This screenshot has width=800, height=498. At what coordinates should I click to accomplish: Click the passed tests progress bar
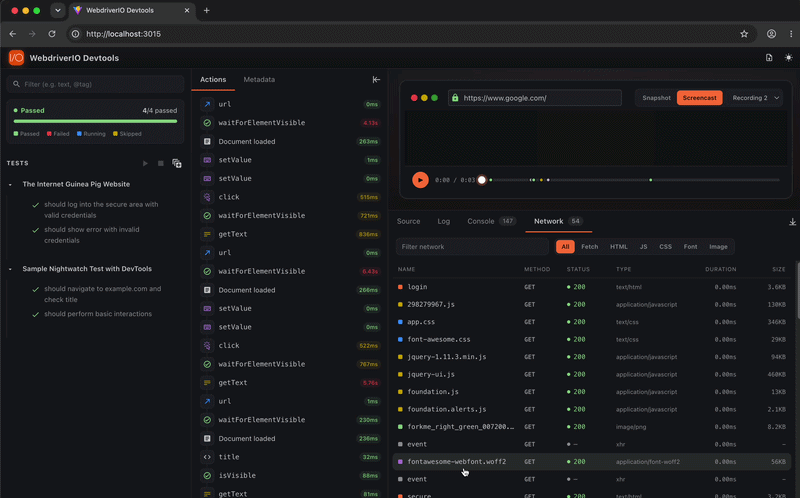pyautogui.click(x=95, y=121)
